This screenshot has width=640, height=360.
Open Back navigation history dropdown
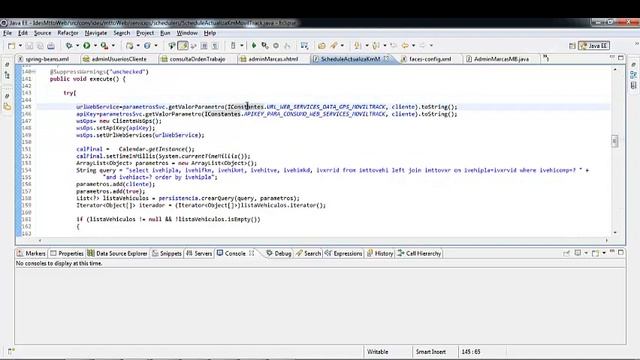click(x=413, y=46)
